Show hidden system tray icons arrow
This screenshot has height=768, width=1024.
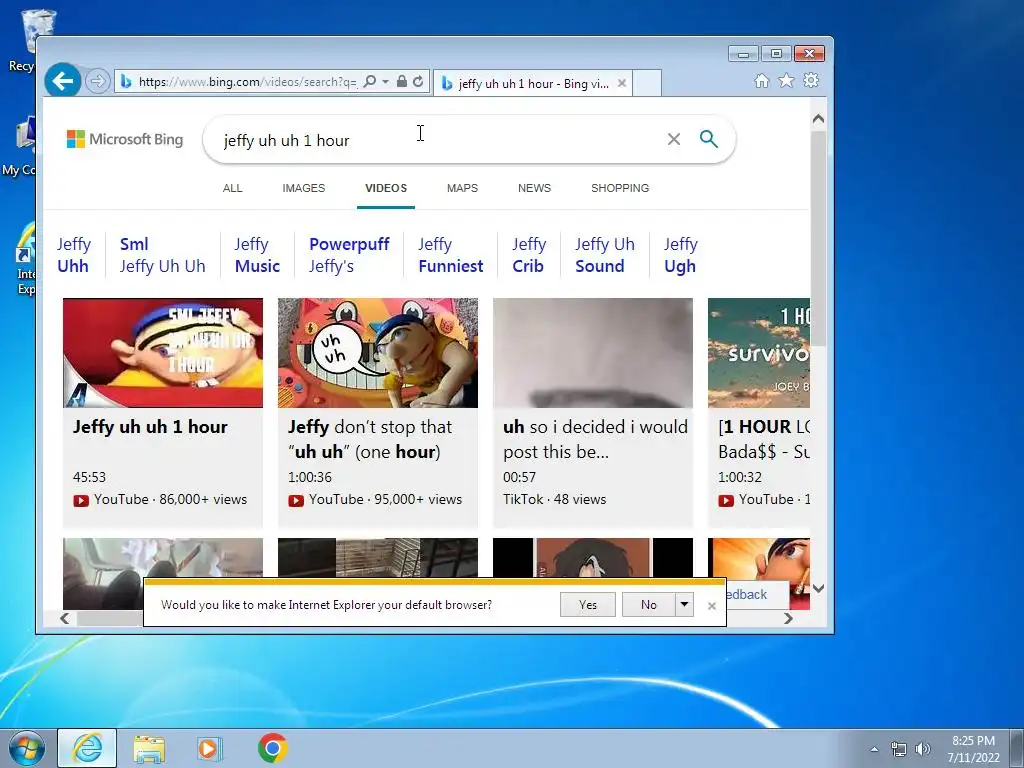pyautogui.click(x=874, y=749)
